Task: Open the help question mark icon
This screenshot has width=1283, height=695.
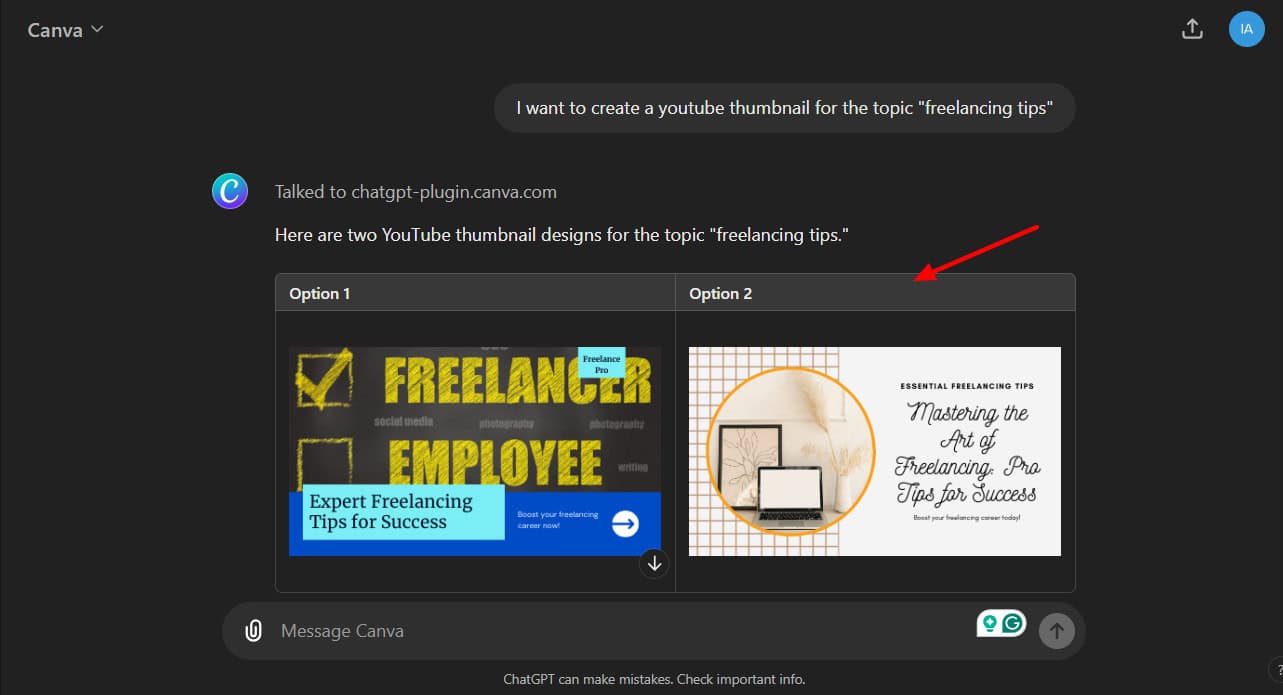Action: click(x=1276, y=669)
